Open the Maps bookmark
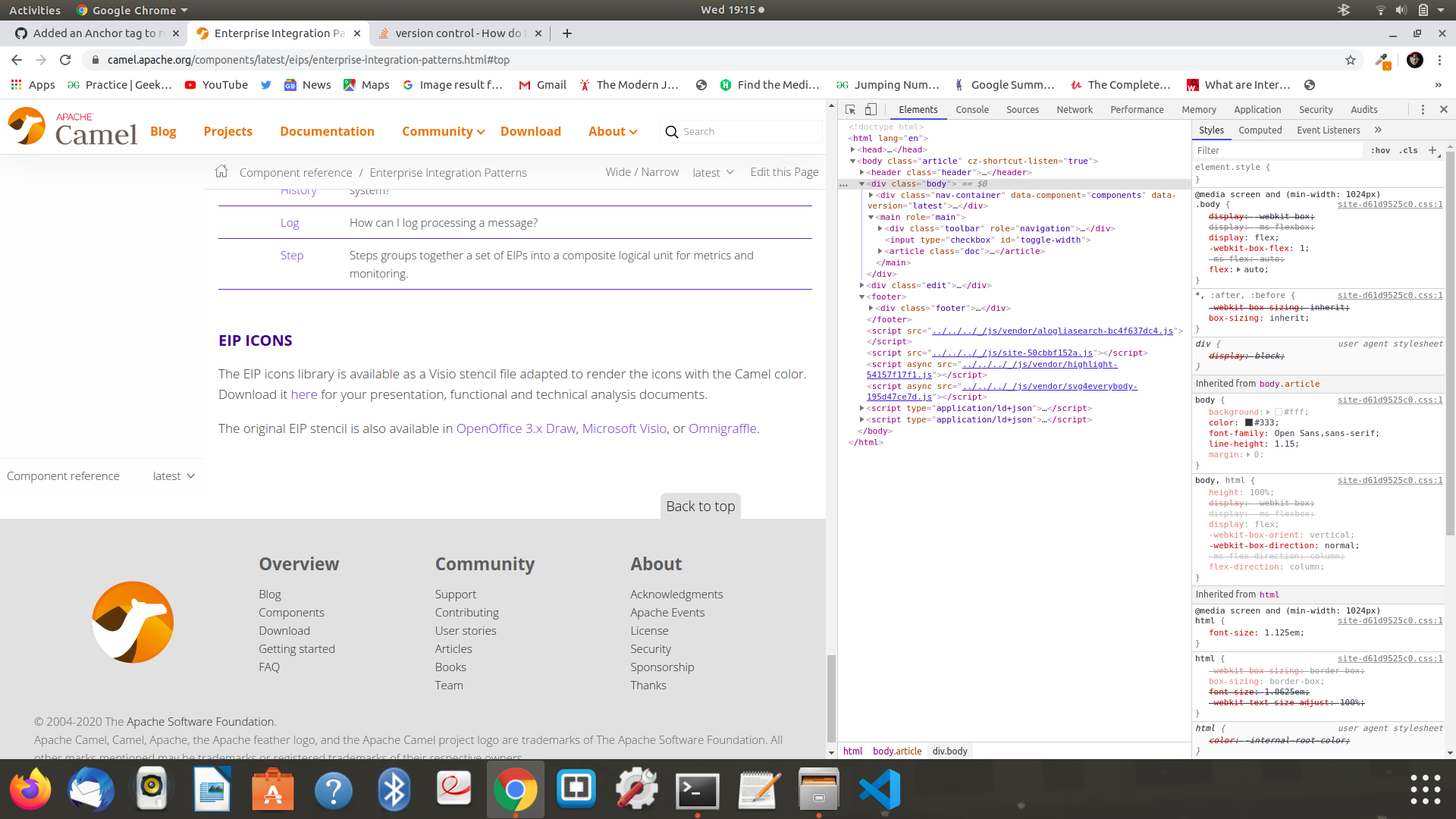Image resolution: width=1456 pixels, height=819 pixels. (x=366, y=85)
